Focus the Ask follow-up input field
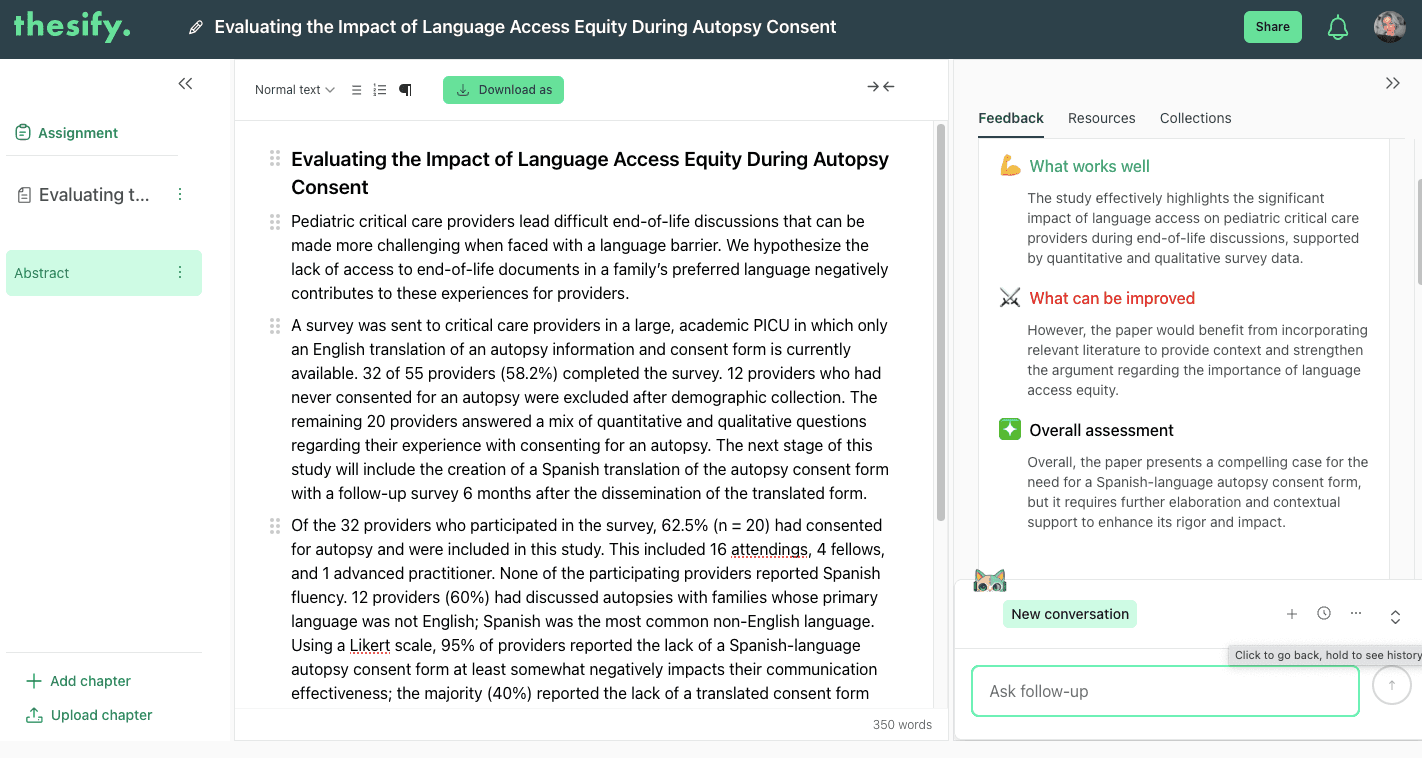Image resolution: width=1422 pixels, height=758 pixels. 1165,691
